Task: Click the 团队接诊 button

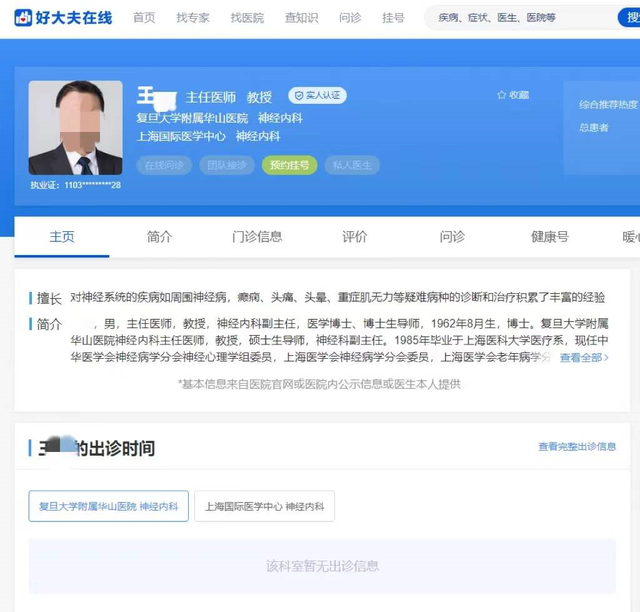Action: click(227, 165)
